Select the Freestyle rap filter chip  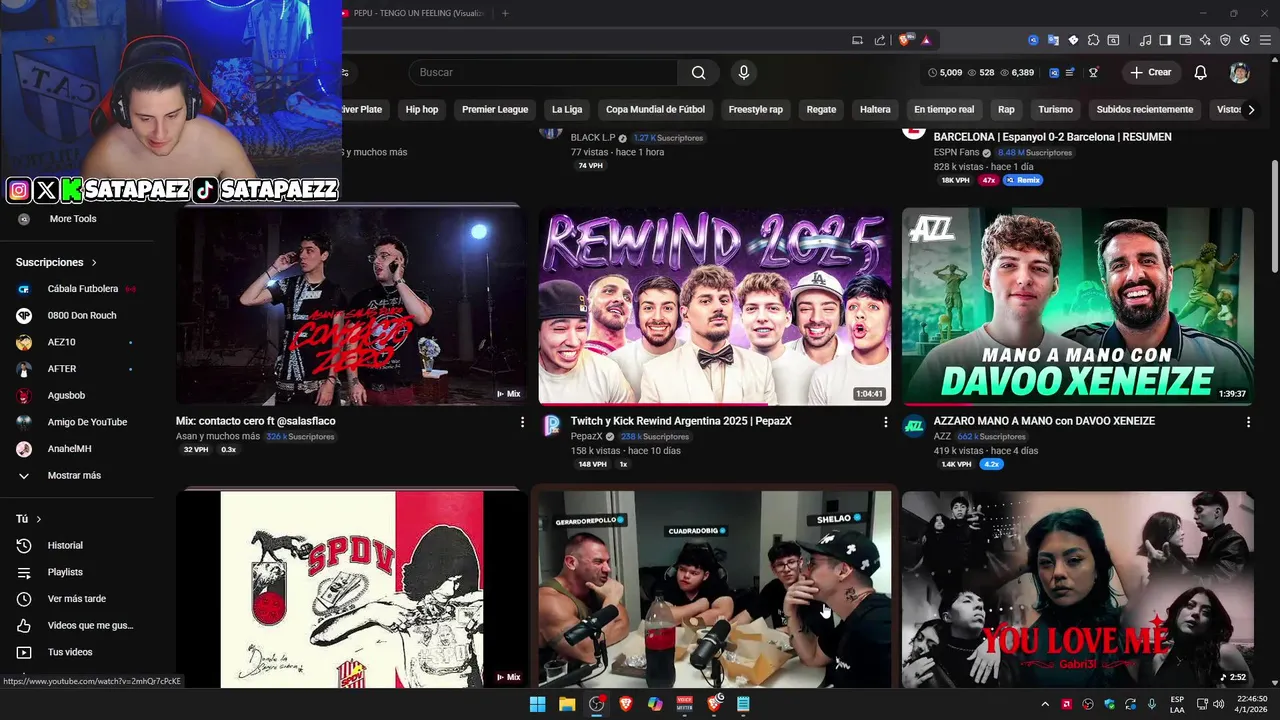tap(756, 109)
